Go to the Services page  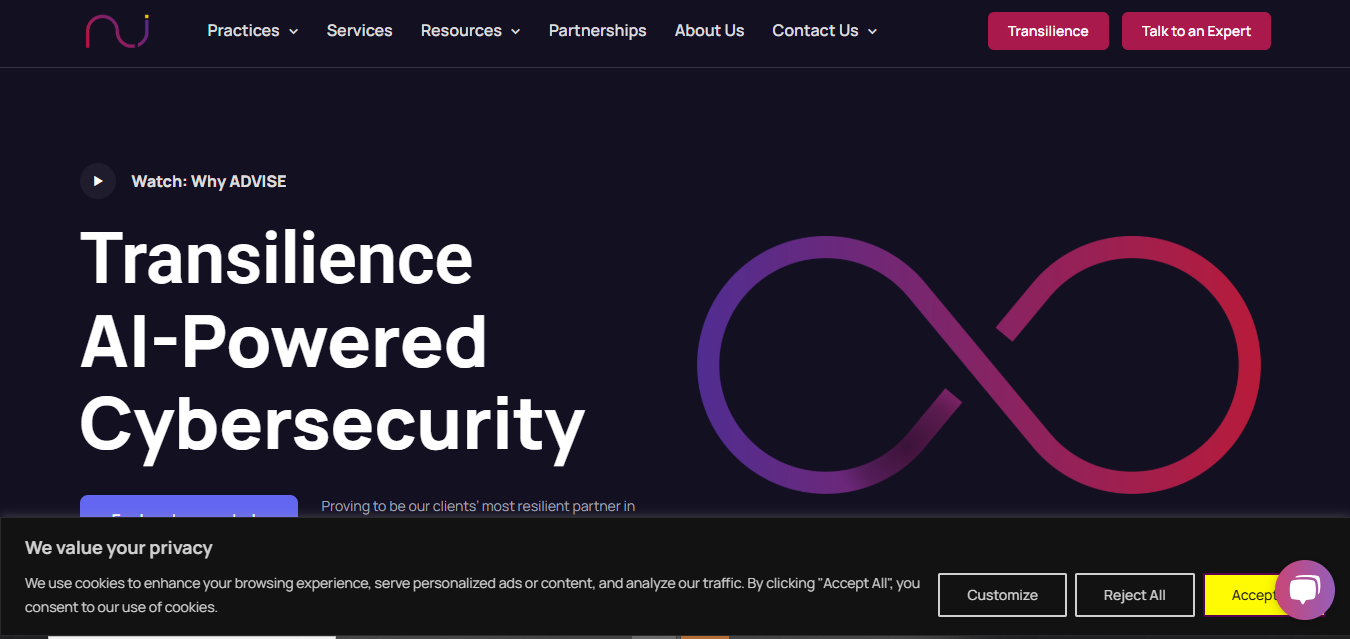(x=359, y=31)
